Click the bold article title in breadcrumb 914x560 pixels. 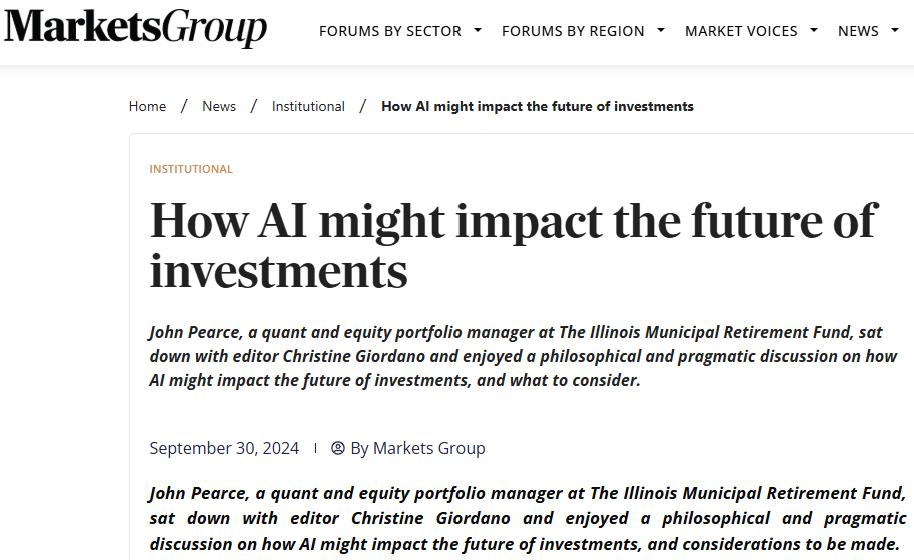coord(537,106)
